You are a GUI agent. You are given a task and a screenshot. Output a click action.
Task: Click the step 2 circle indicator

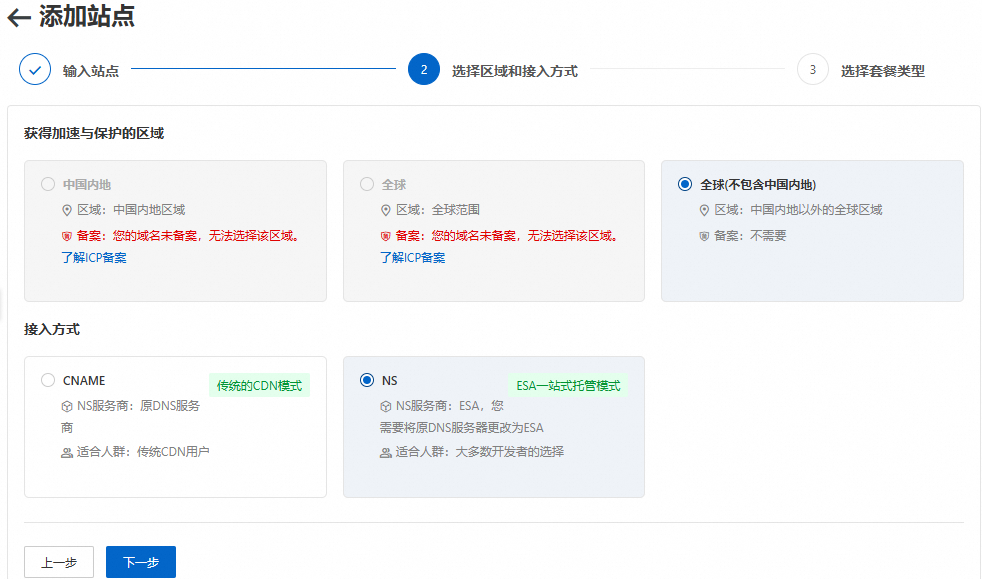pyautogui.click(x=424, y=70)
